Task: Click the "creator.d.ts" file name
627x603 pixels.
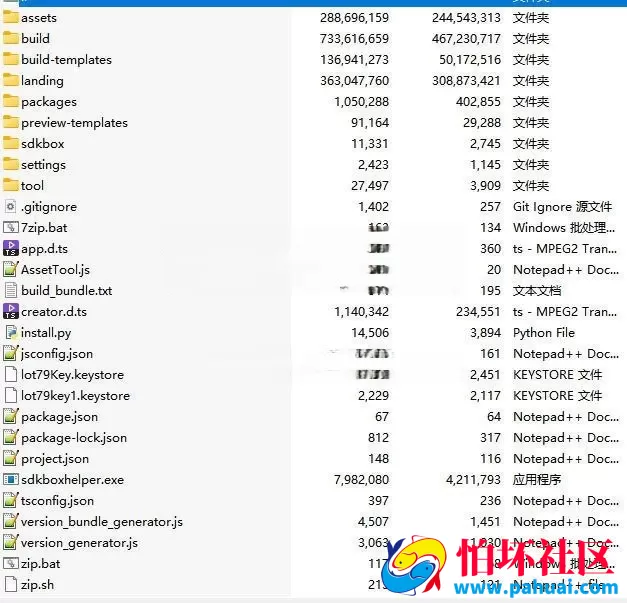Action: [54, 311]
